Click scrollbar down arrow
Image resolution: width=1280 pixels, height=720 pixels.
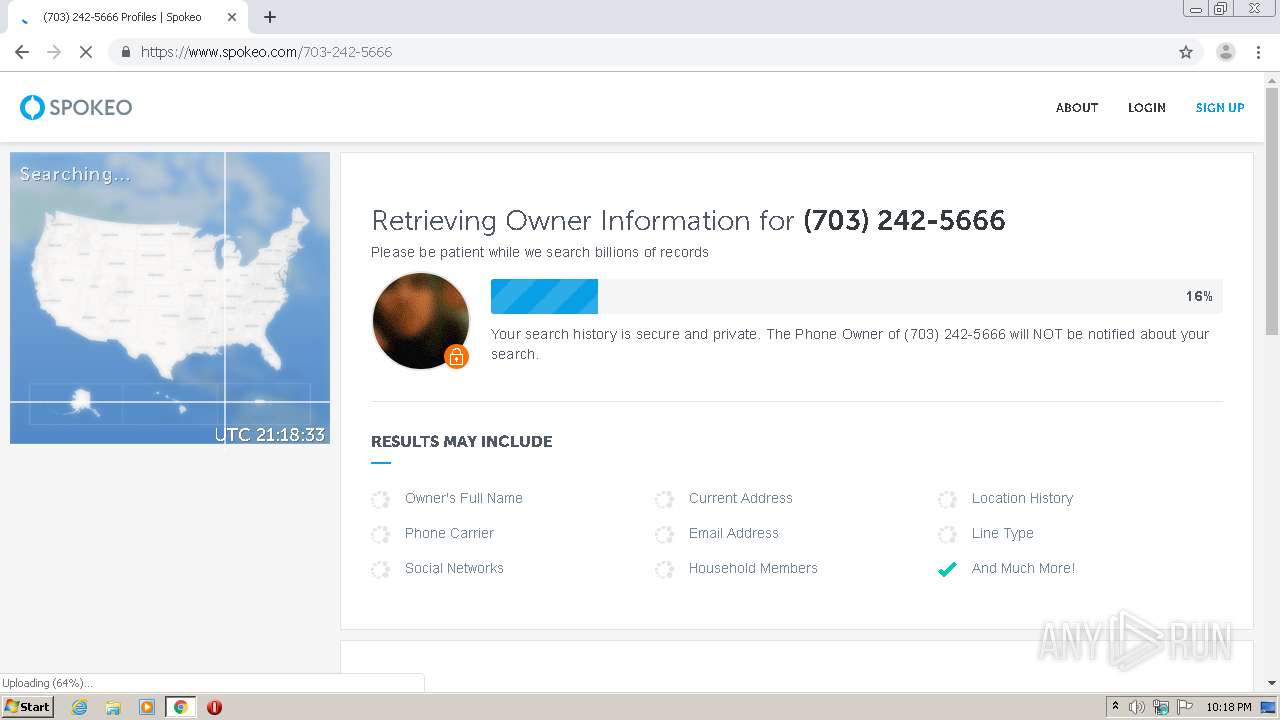1272,683
